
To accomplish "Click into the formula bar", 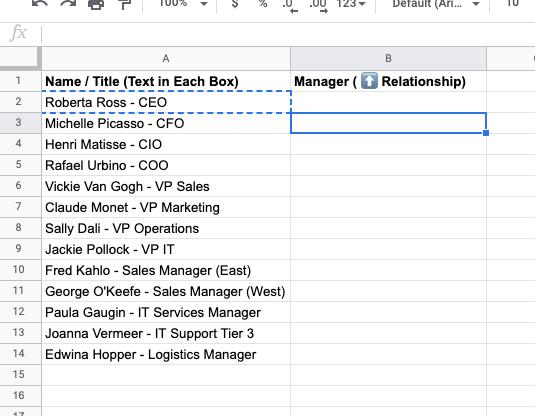I will point(288,33).
